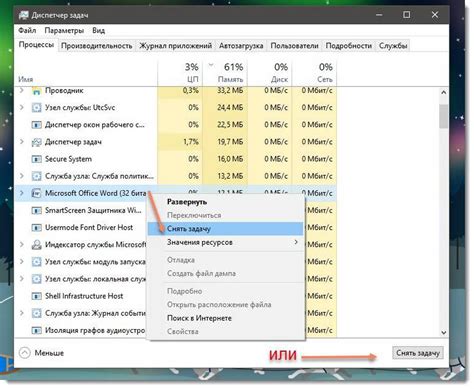
Task: Click the Task Manager title bar icon
Action: pos(23,15)
